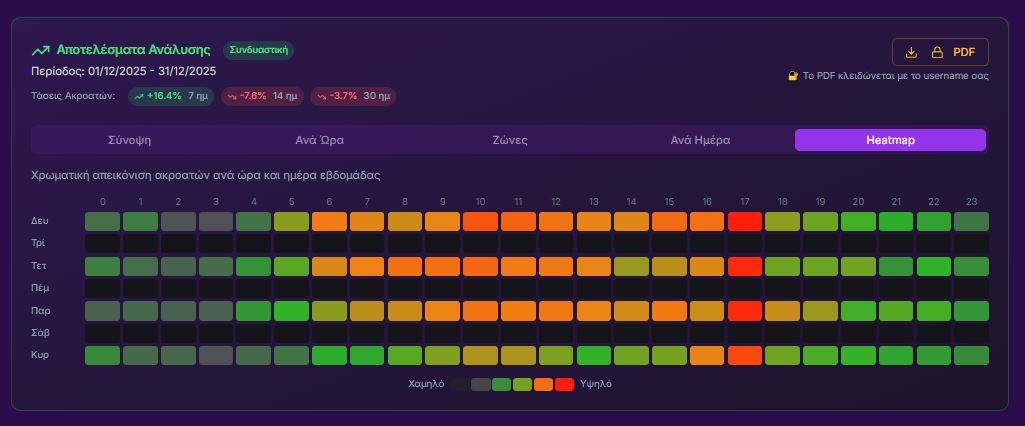Viewport: 1025px width, 426px height.
Task: Click the green trending-up icon beside Αποτελέσματα Ανάλυσης
Action: pos(40,50)
